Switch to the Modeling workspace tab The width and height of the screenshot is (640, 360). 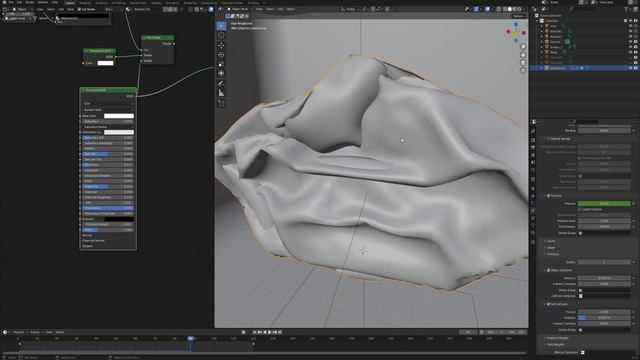(x=85, y=3)
